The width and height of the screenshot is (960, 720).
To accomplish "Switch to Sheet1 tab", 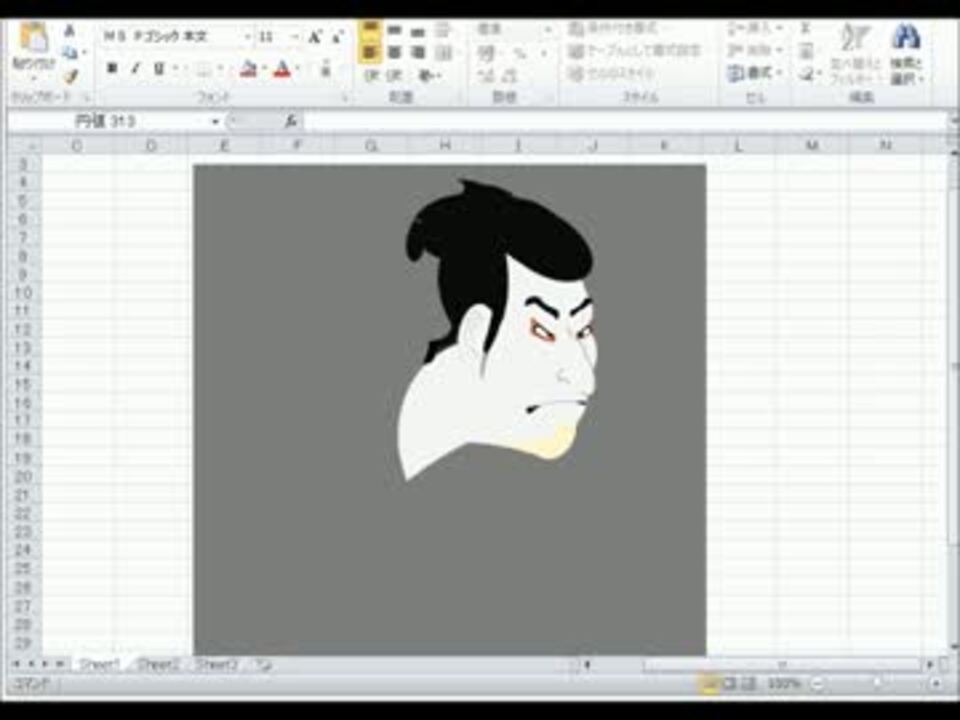I will point(99,664).
